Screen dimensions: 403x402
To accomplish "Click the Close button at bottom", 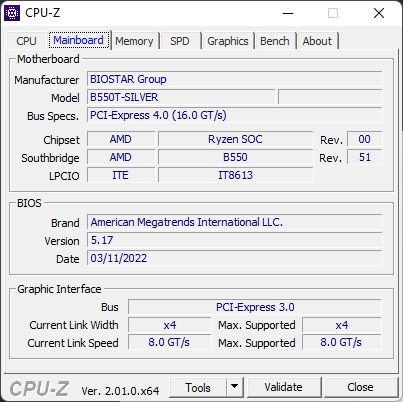I will coord(360,387).
